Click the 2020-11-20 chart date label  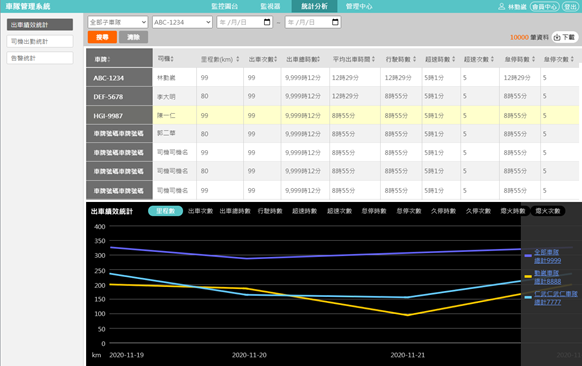point(249,355)
